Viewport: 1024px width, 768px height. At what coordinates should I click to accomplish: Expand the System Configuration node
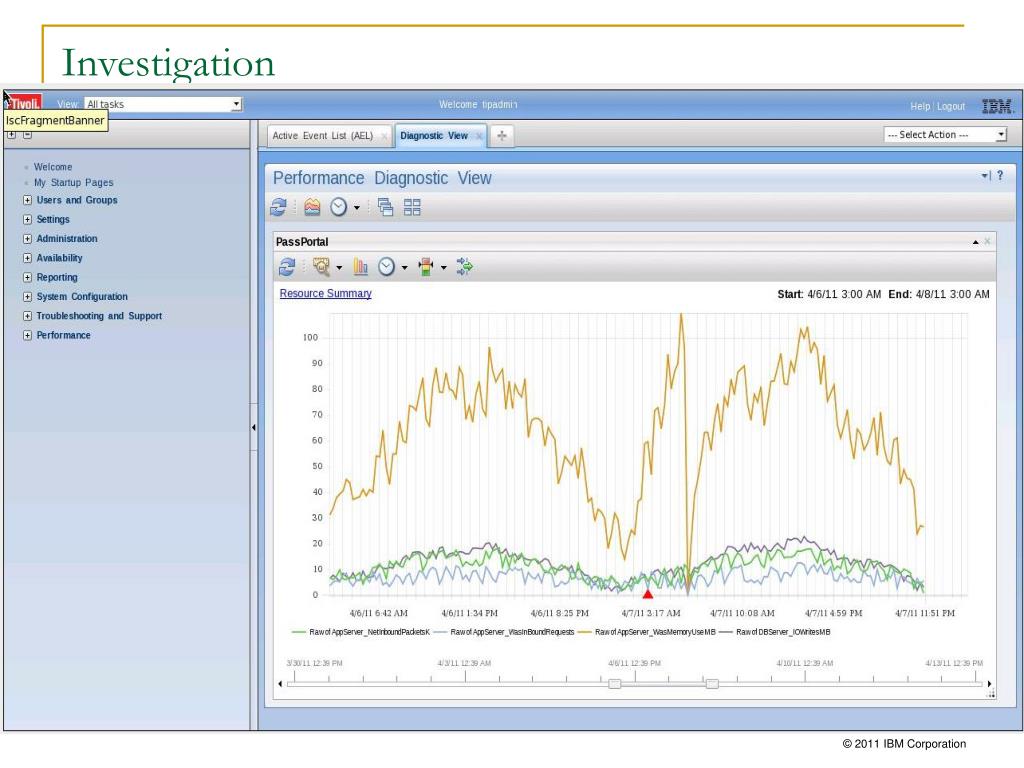[x=27, y=296]
